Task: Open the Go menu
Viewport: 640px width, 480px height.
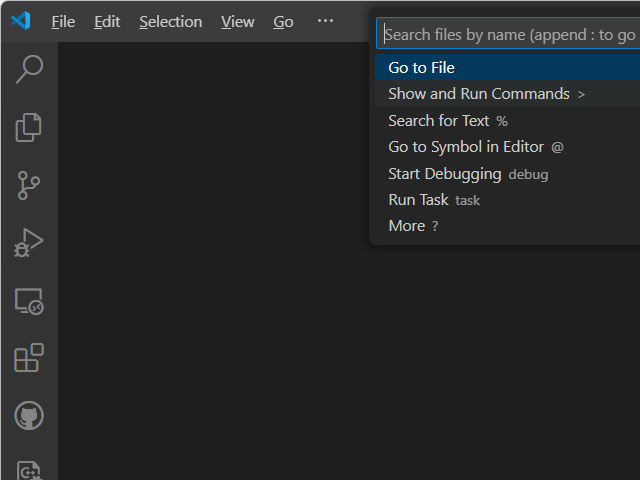Action: [x=283, y=21]
